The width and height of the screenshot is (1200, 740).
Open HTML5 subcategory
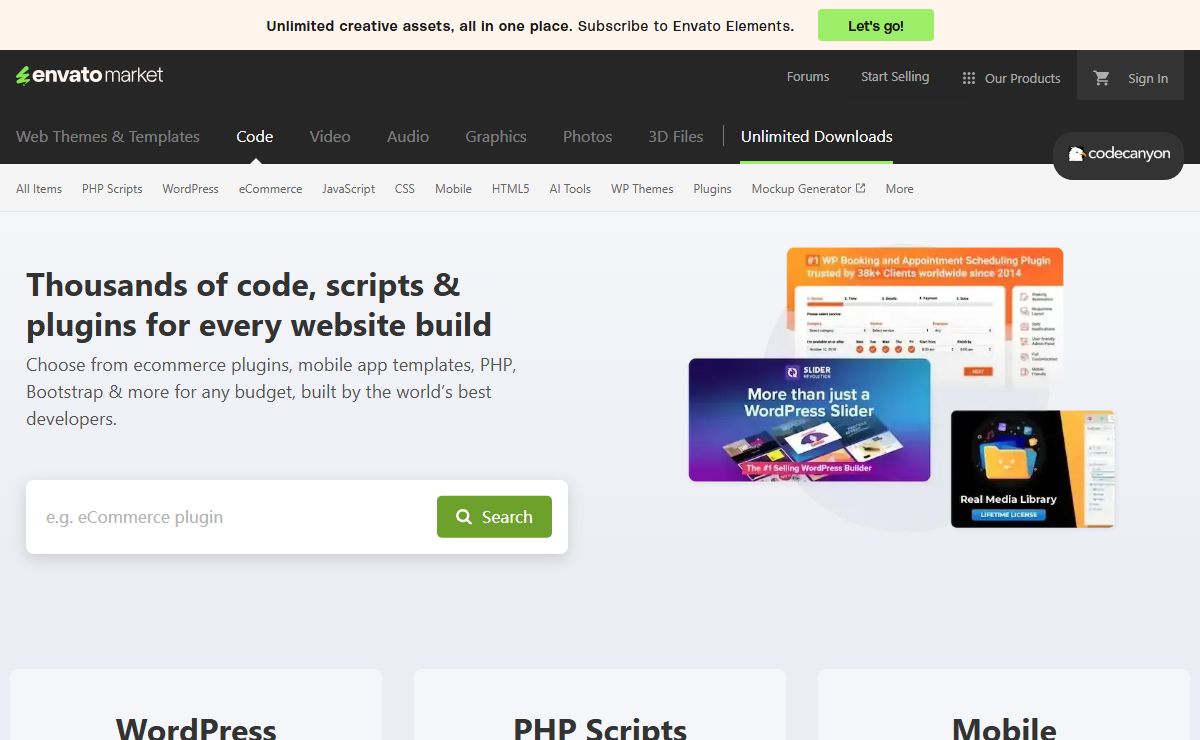(x=511, y=189)
